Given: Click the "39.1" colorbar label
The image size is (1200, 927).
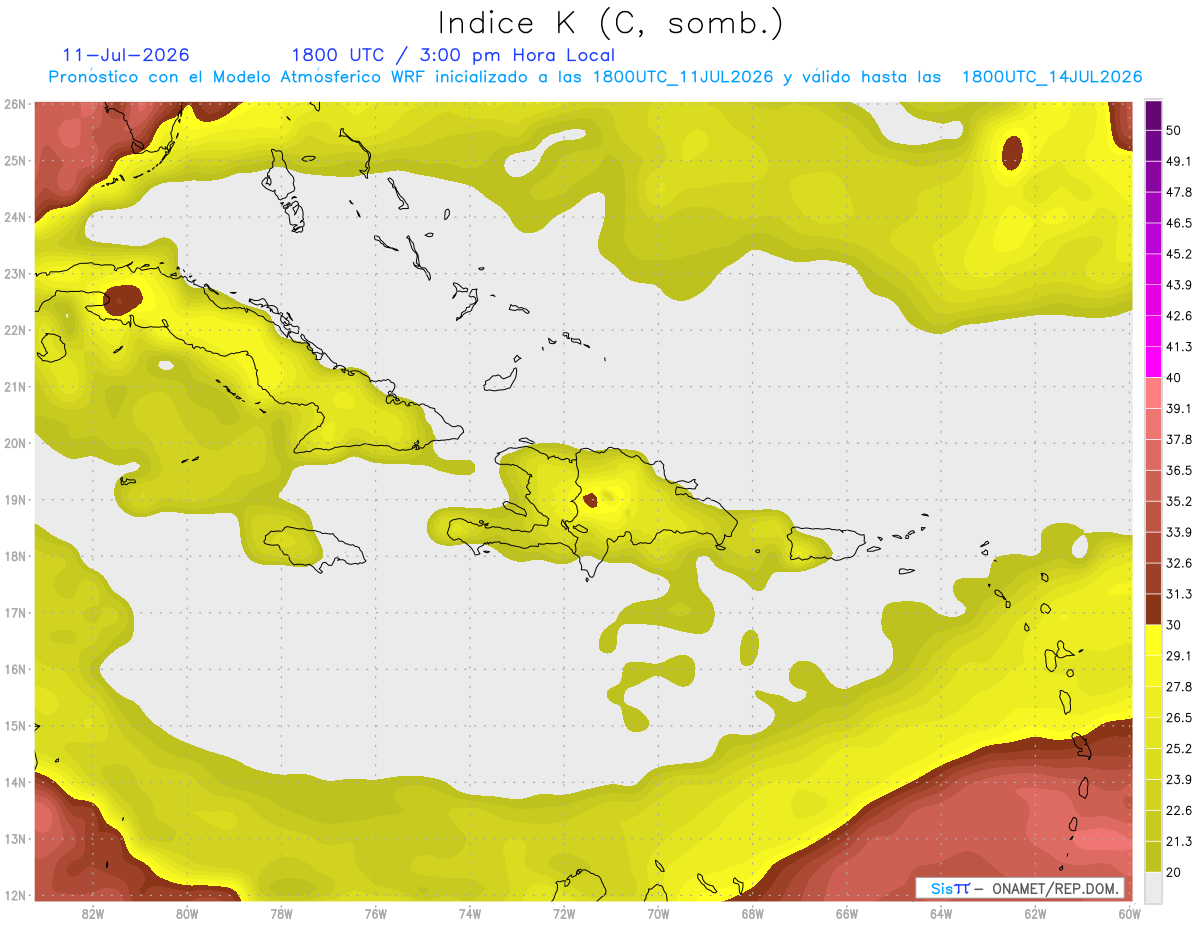Looking at the screenshot, I should 1179,408.
